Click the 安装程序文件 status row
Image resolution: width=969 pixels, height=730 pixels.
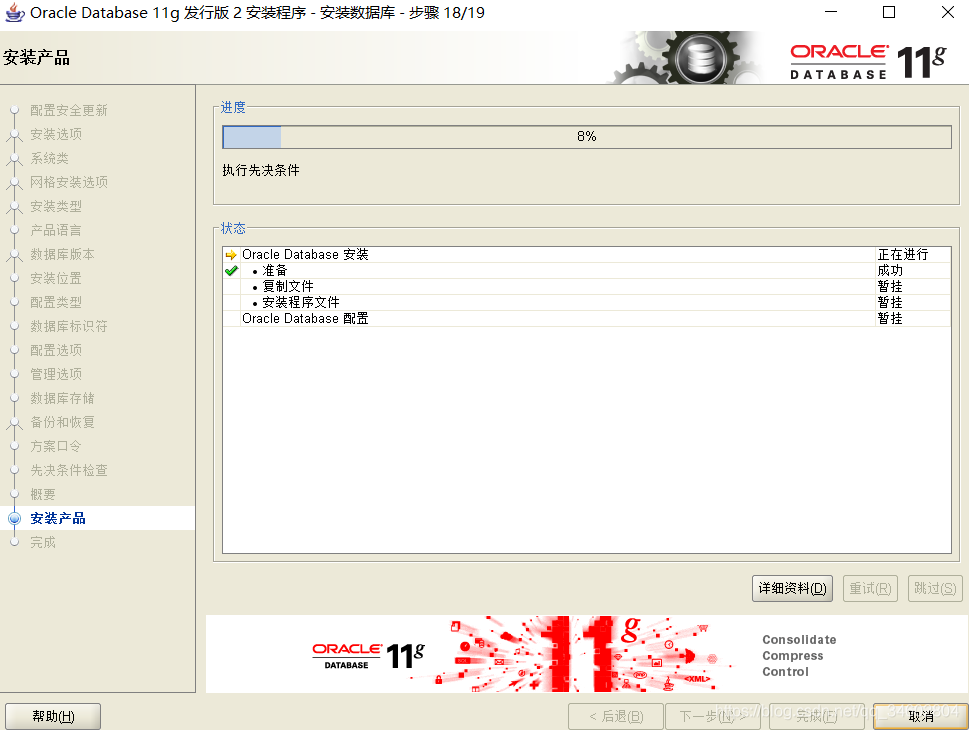(x=586, y=303)
